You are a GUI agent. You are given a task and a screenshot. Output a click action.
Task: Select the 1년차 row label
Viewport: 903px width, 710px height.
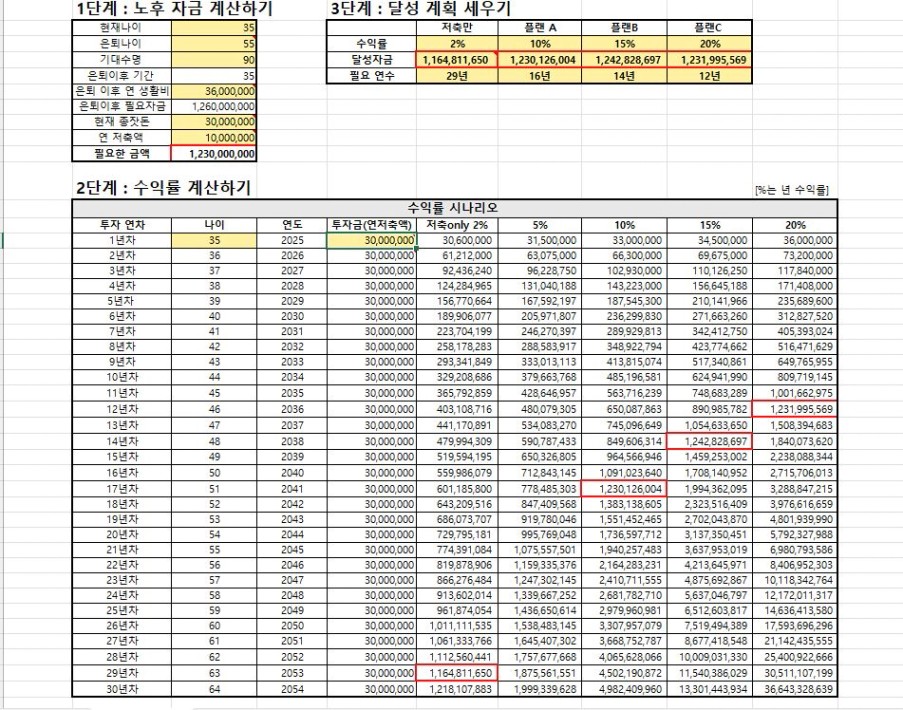click(x=122, y=241)
